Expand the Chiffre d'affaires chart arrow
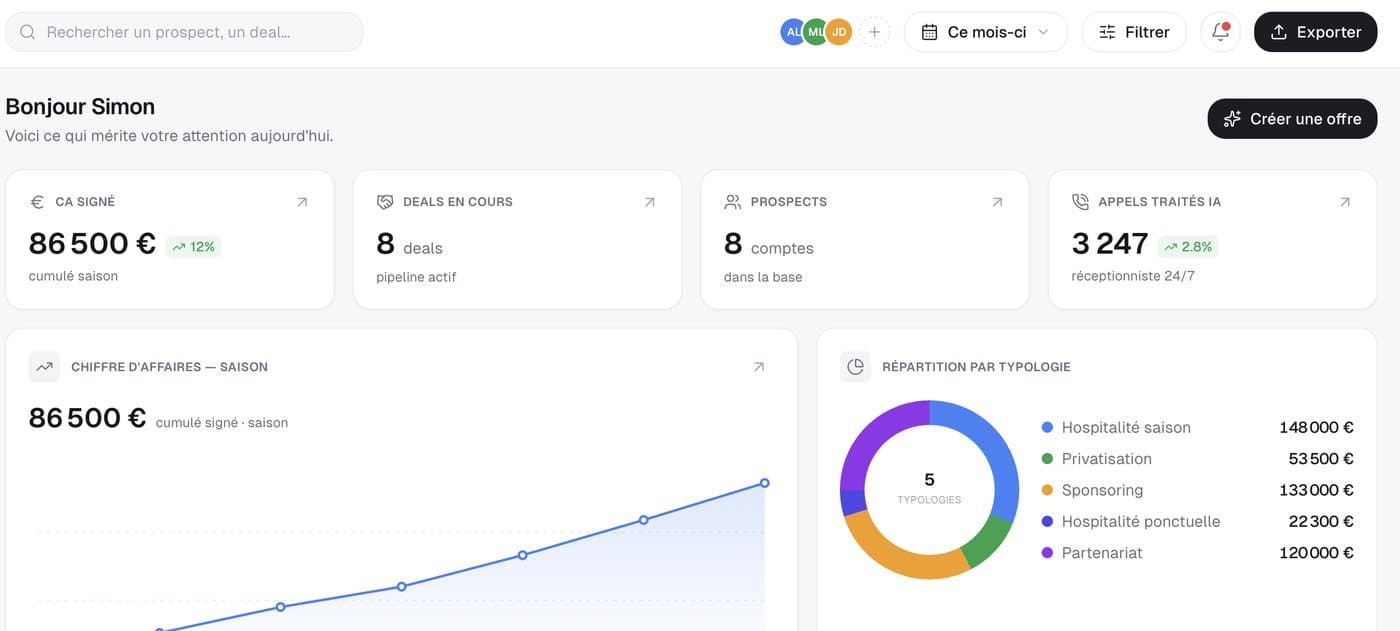This screenshot has height=631, width=1400. click(759, 367)
